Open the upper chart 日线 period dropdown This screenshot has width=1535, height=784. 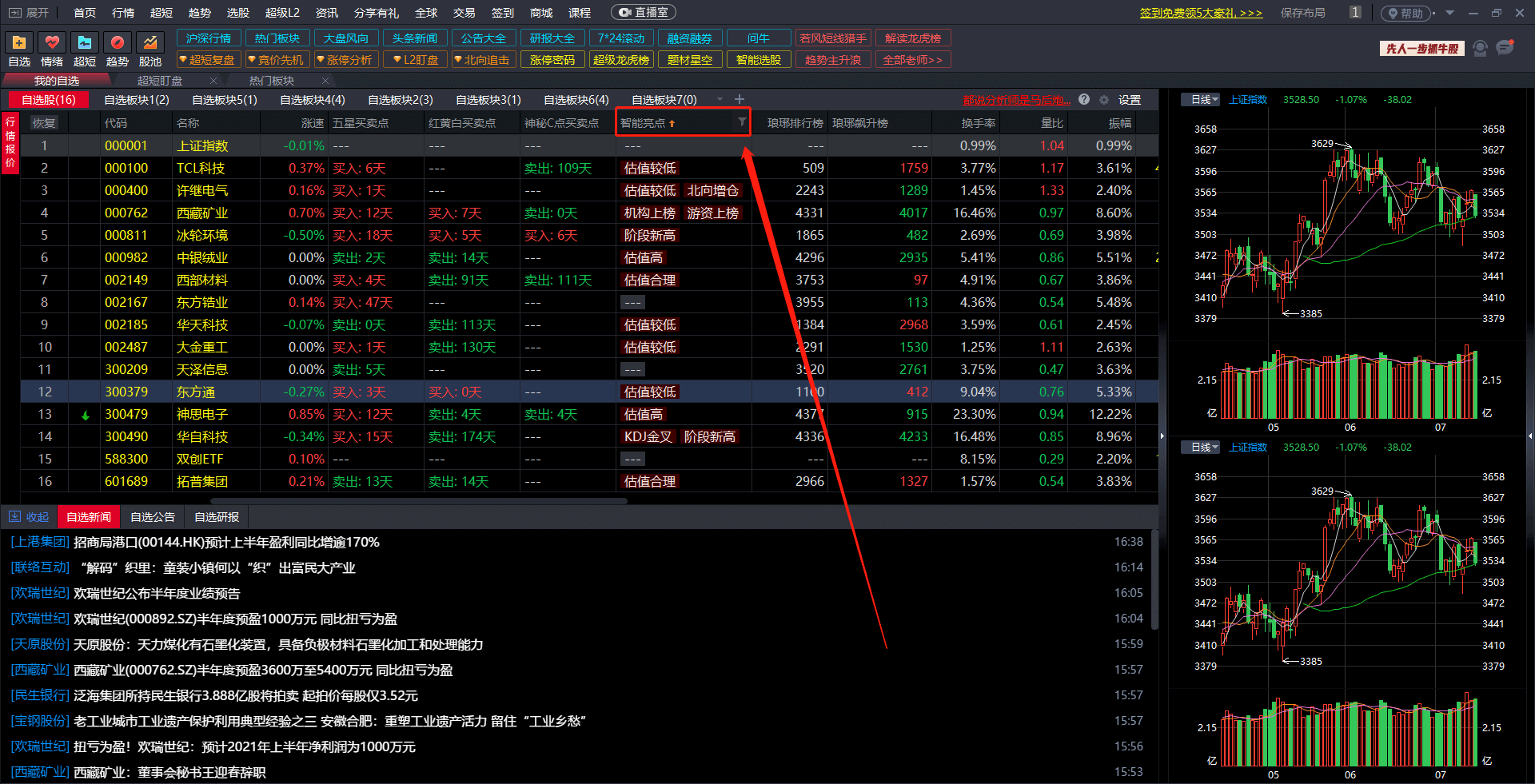[x=1201, y=100]
